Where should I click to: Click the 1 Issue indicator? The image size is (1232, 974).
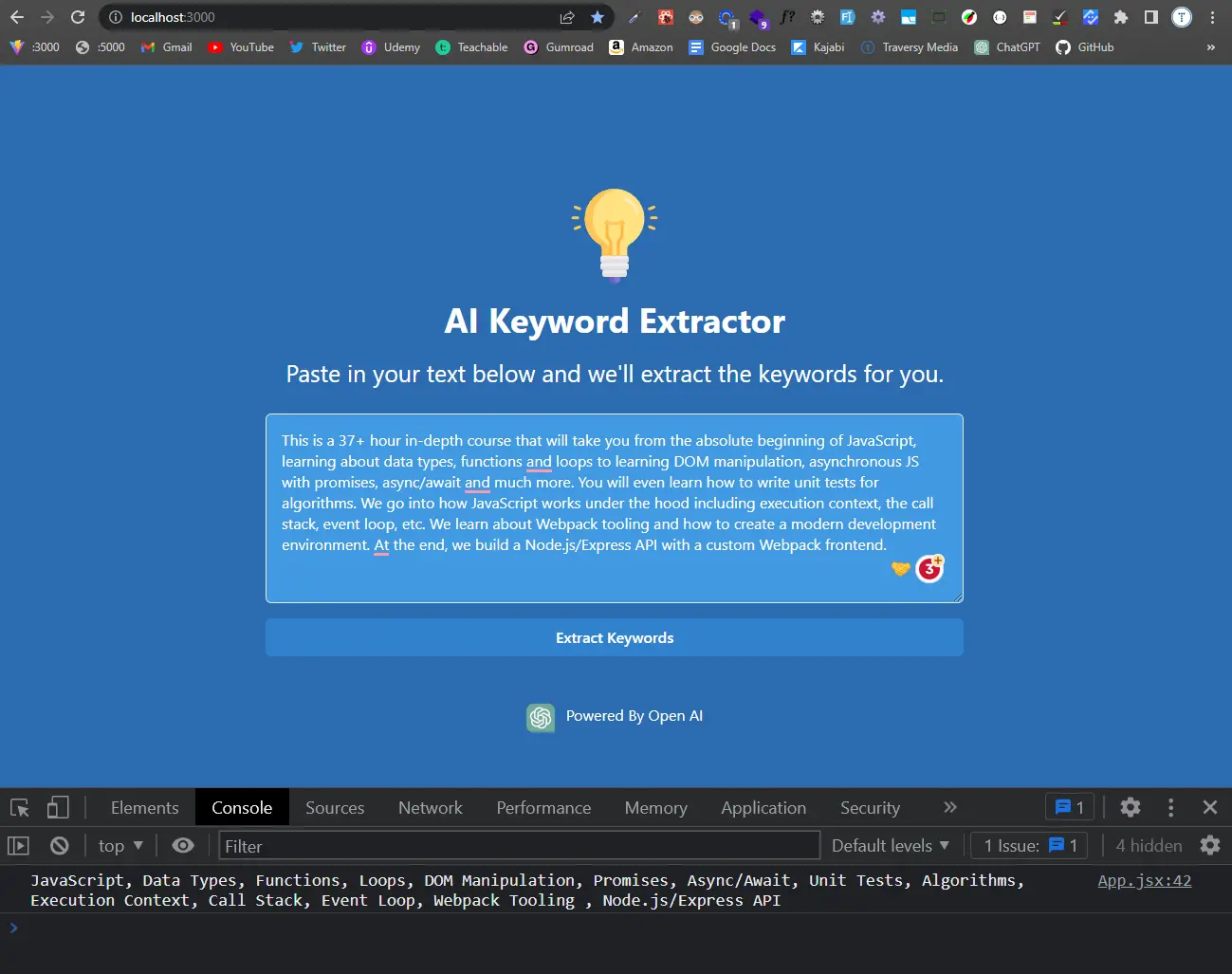point(1031,846)
